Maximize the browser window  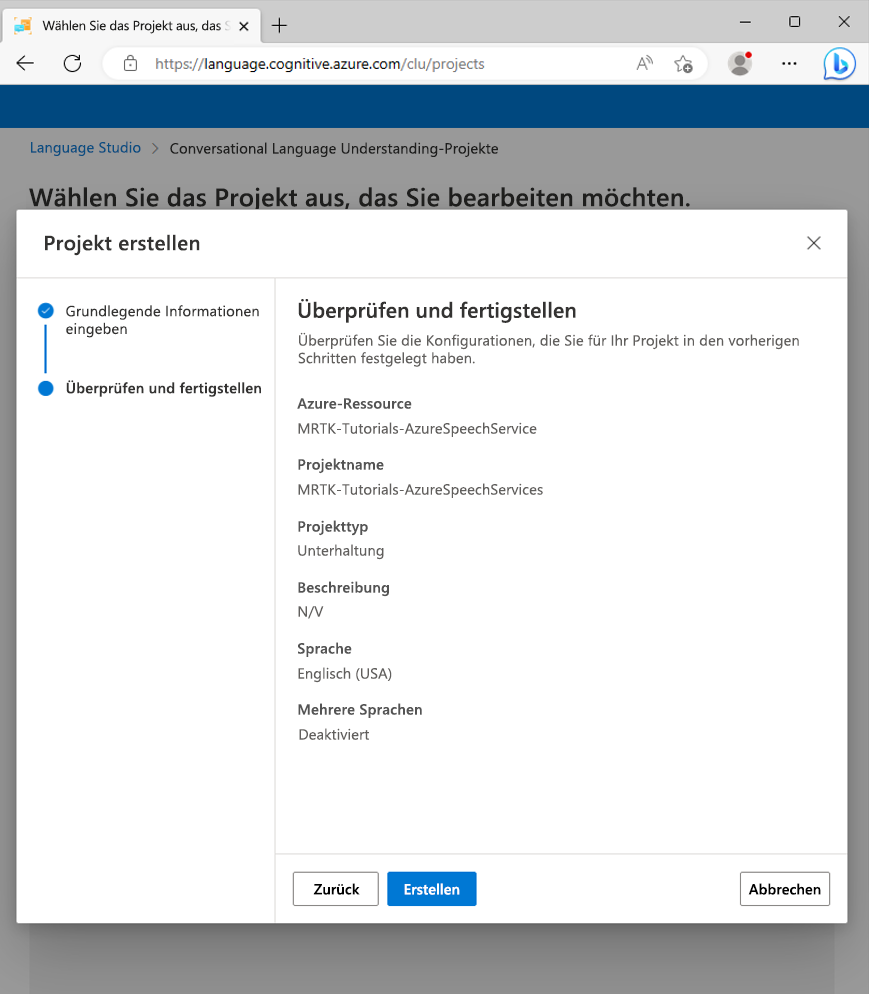pos(794,22)
